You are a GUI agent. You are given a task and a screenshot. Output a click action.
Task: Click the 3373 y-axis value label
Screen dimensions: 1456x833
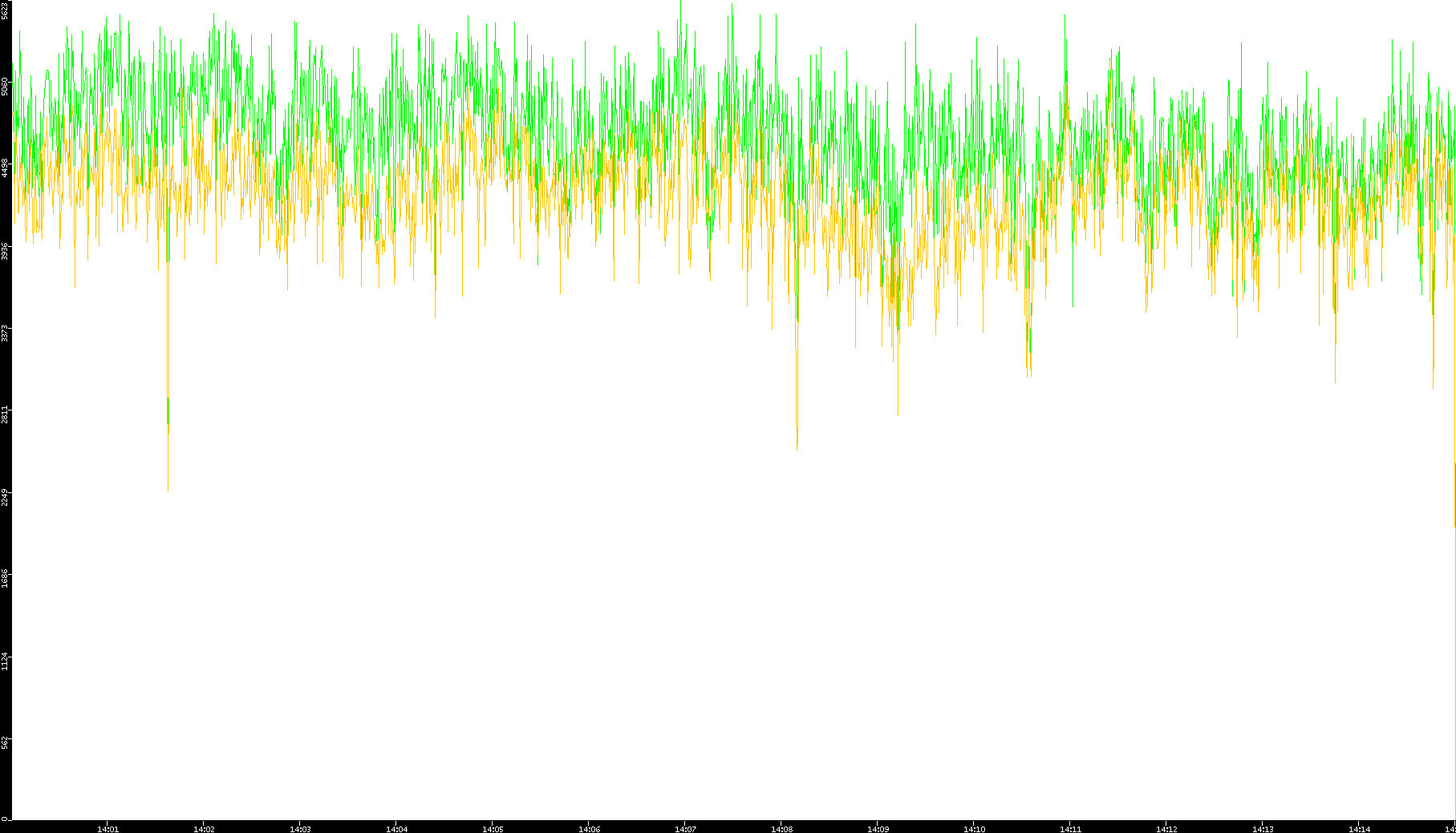coord(5,333)
